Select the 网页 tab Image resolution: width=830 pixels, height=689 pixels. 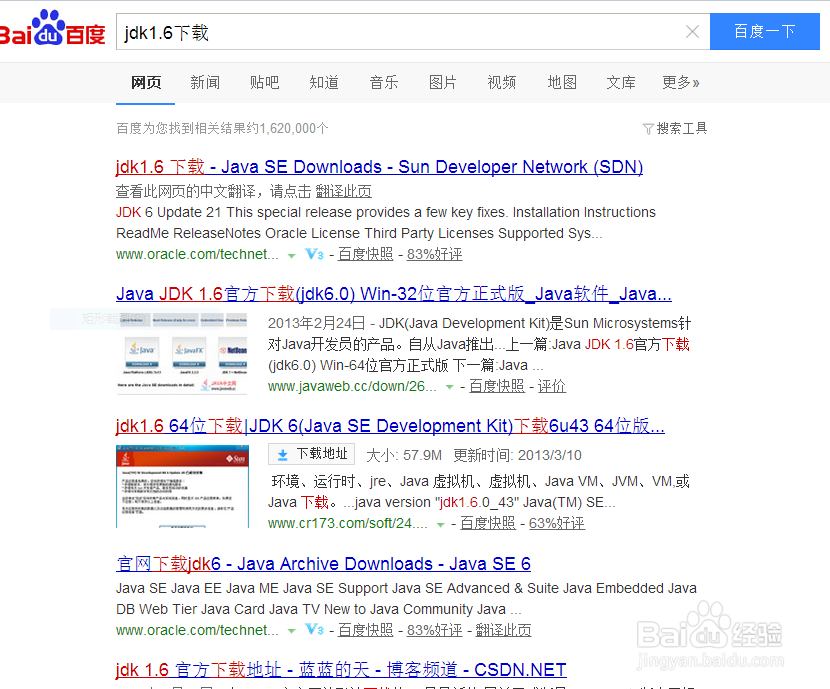tap(146, 83)
